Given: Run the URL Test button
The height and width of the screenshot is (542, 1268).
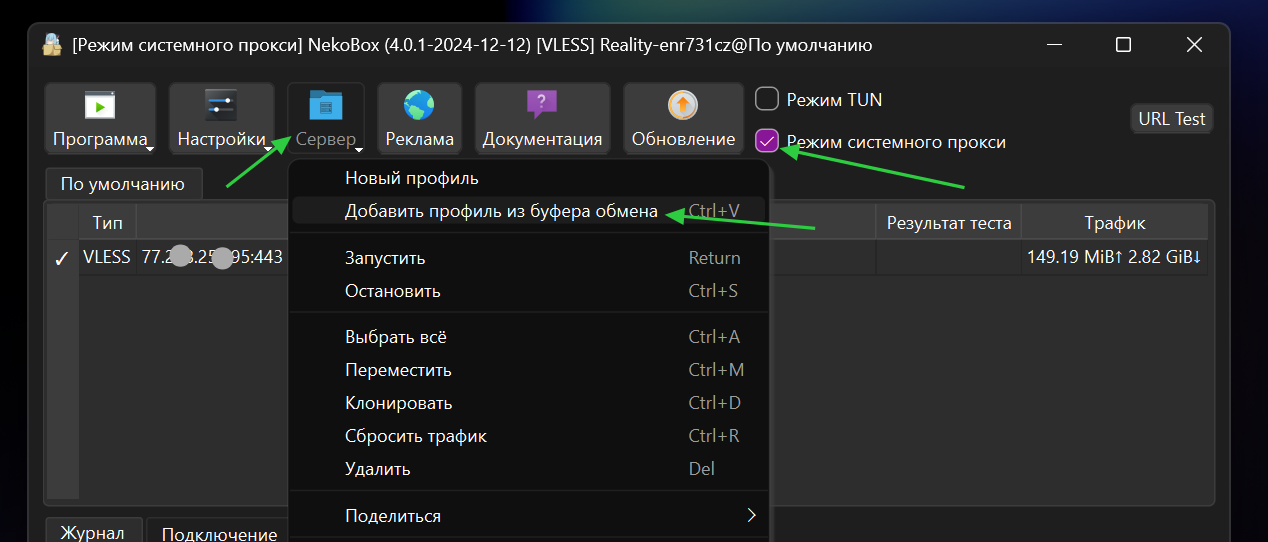Looking at the screenshot, I should [1172, 118].
